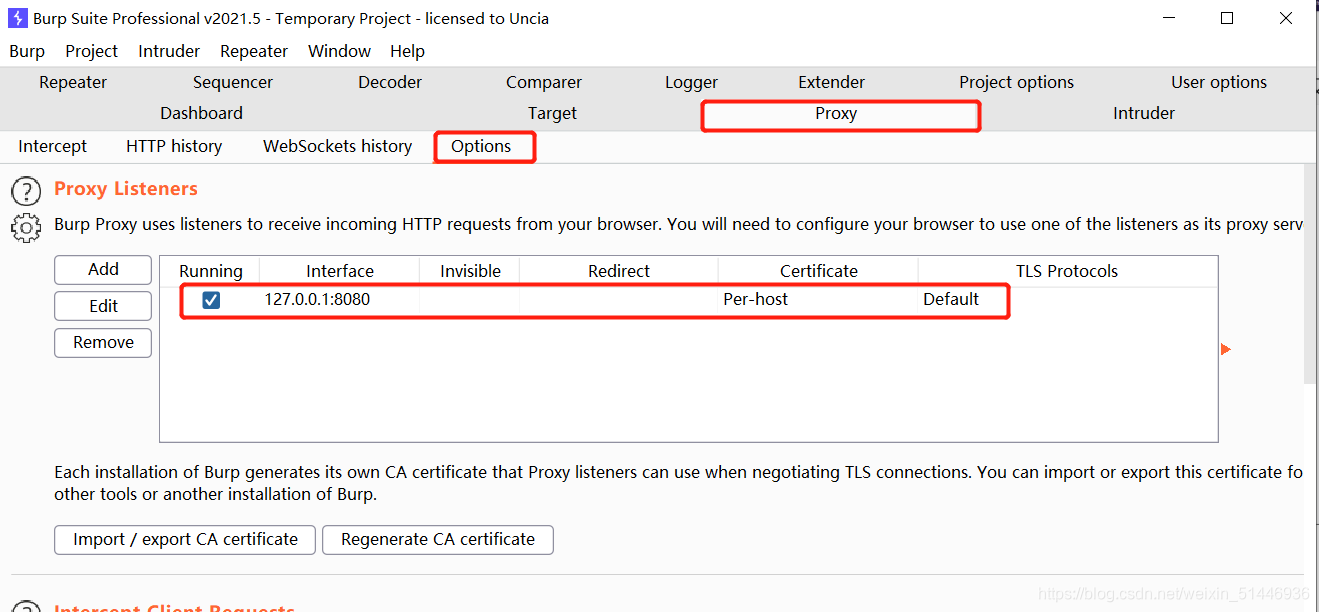1319x612 pixels.
Task: Open the Burp menu
Action: (27, 51)
